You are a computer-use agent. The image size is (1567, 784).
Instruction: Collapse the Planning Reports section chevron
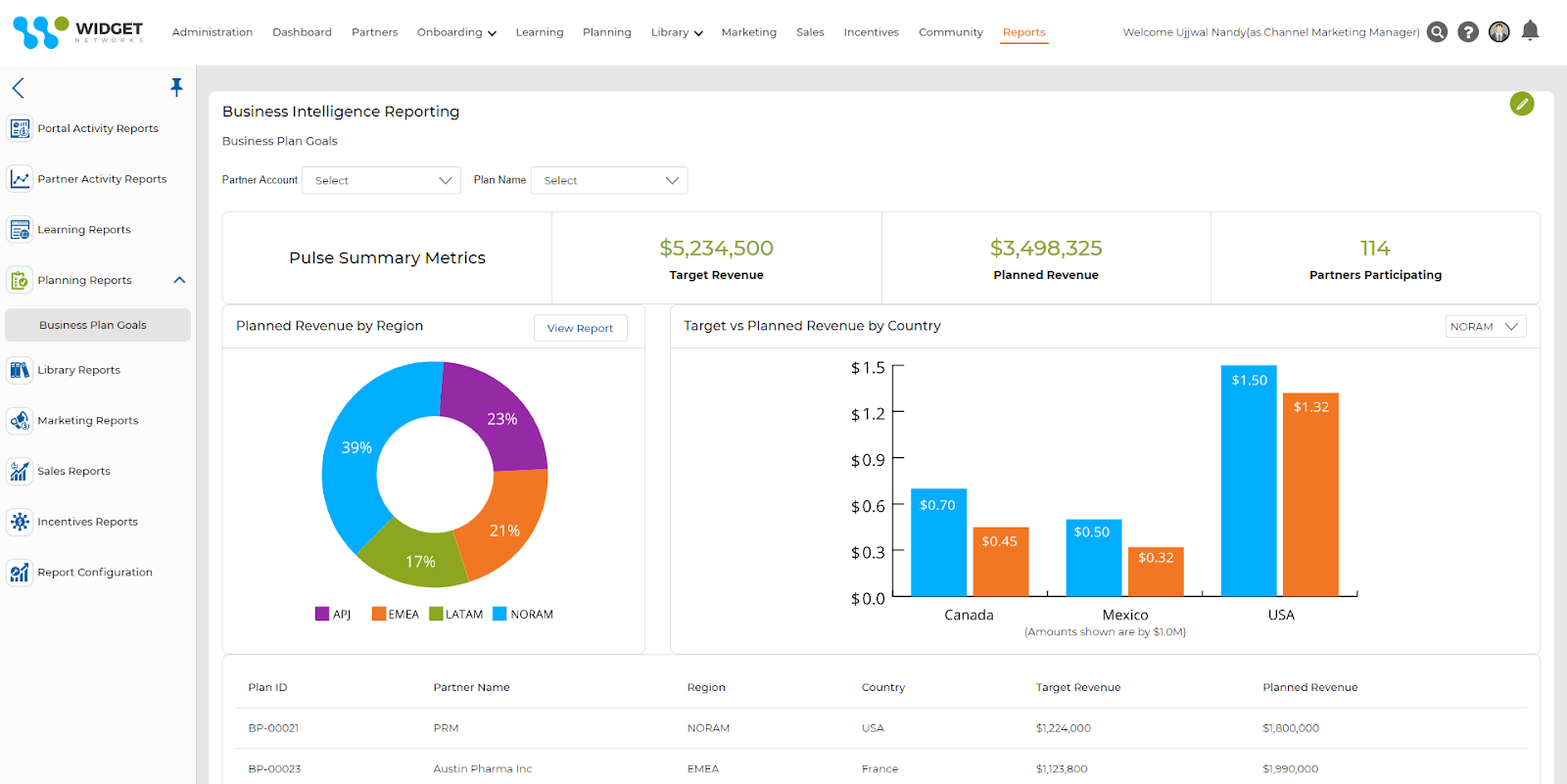click(x=179, y=280)
